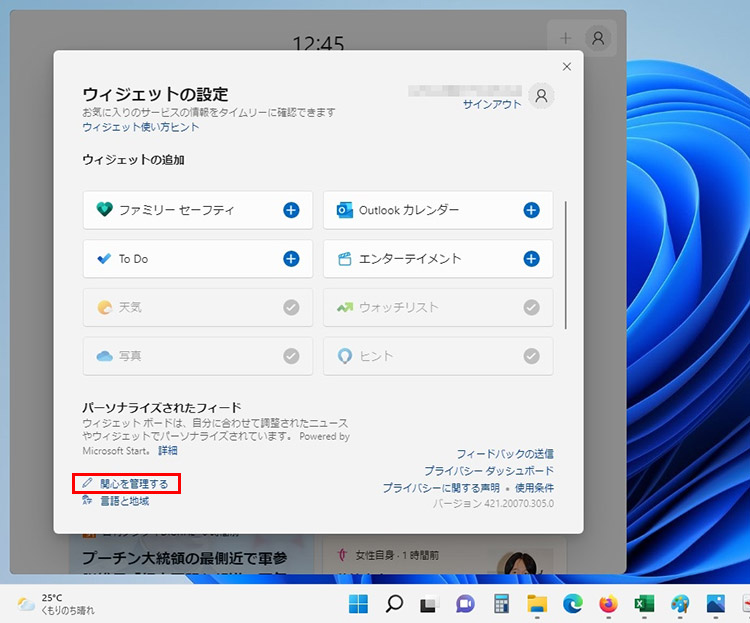Open ウィジェット使い方ヒント link

pos(140,127)
